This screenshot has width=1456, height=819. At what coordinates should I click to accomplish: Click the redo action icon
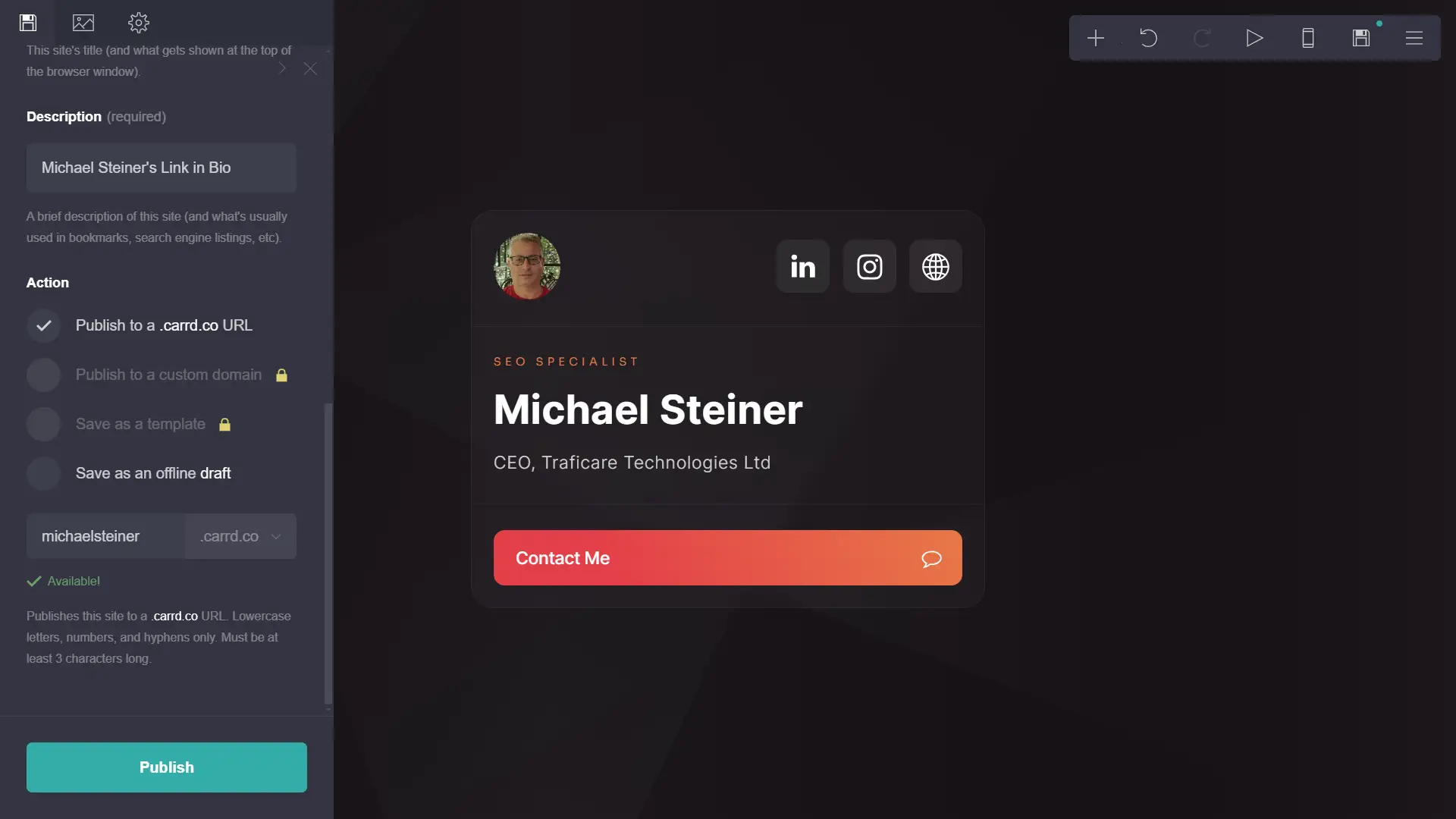point(1201,37)
